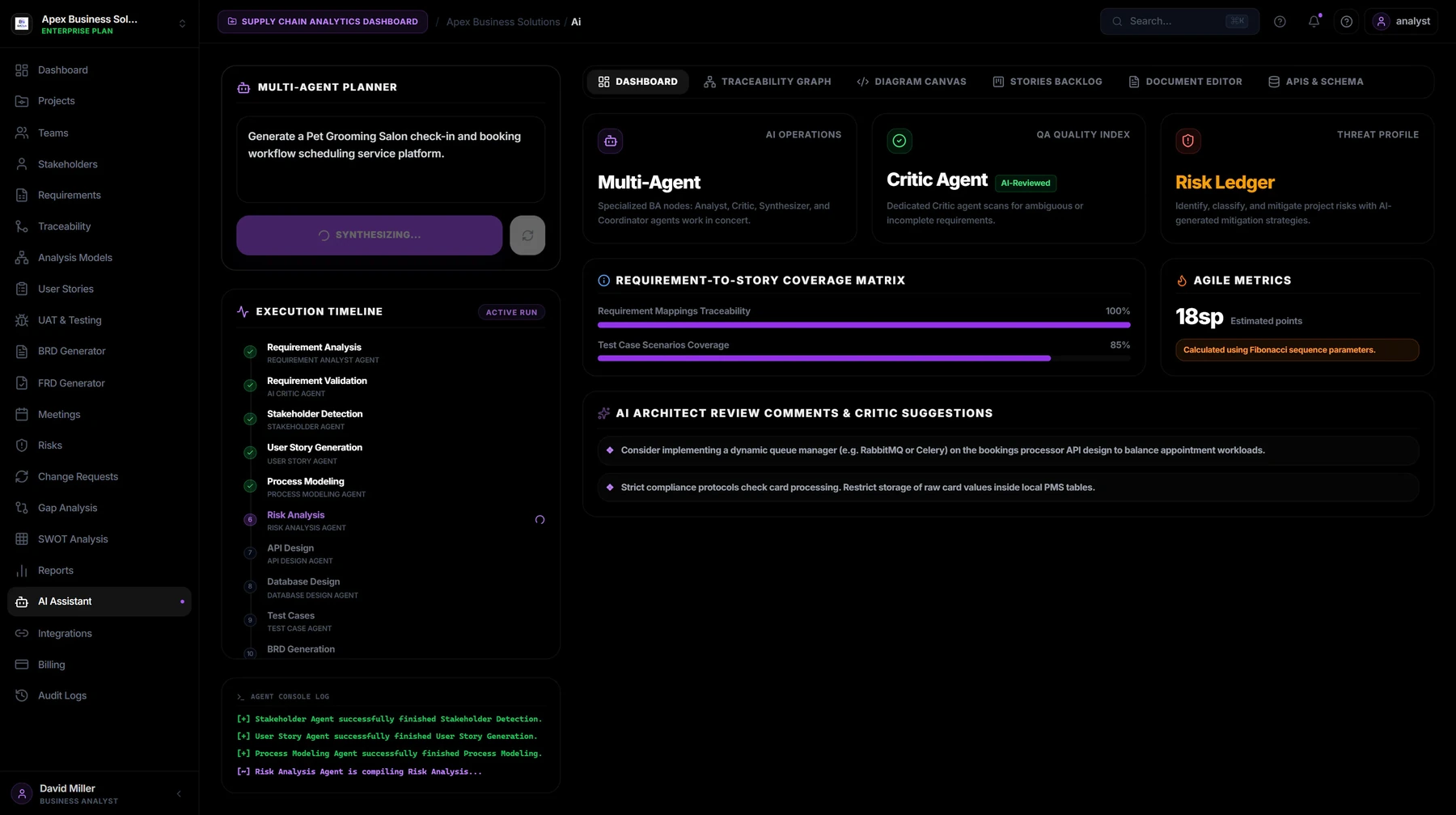1456x815 pixels.
Task: Click the Search input field
Action: (1179, 22)
